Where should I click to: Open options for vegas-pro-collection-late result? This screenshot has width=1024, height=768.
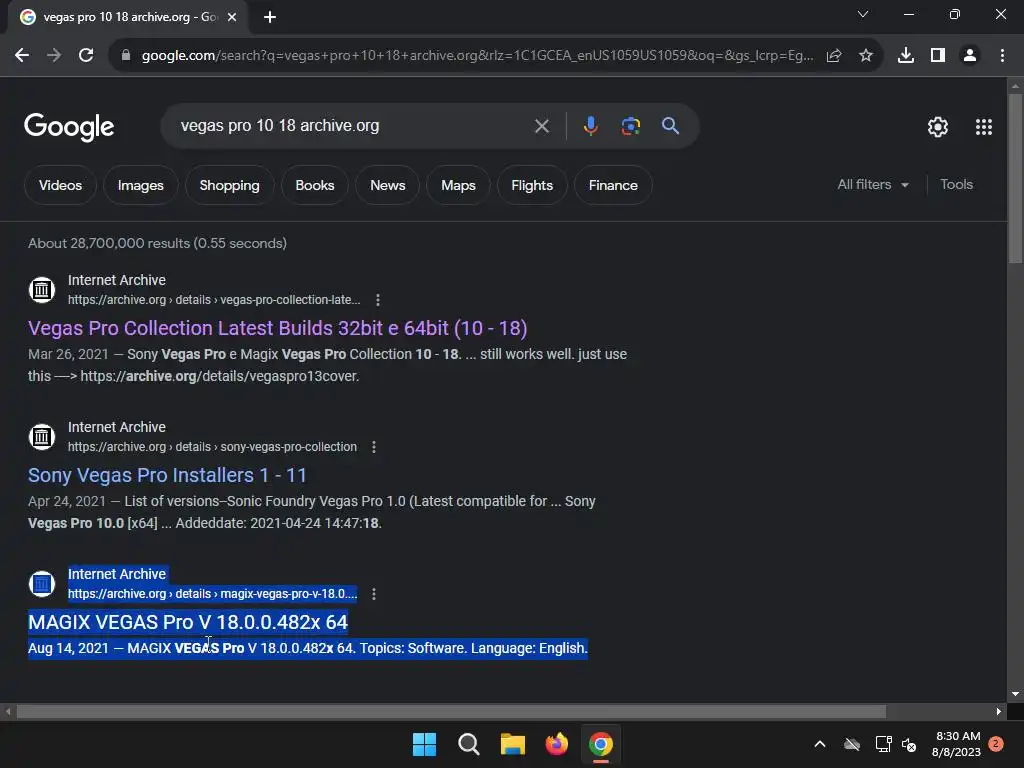tap(377, 300)
